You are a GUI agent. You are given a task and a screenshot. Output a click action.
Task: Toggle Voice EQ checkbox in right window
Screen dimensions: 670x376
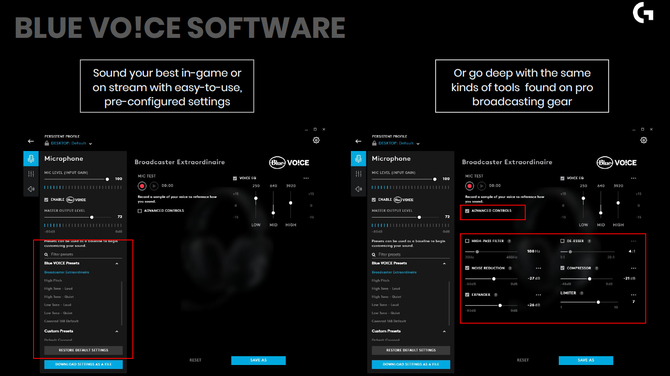point(562,178)
